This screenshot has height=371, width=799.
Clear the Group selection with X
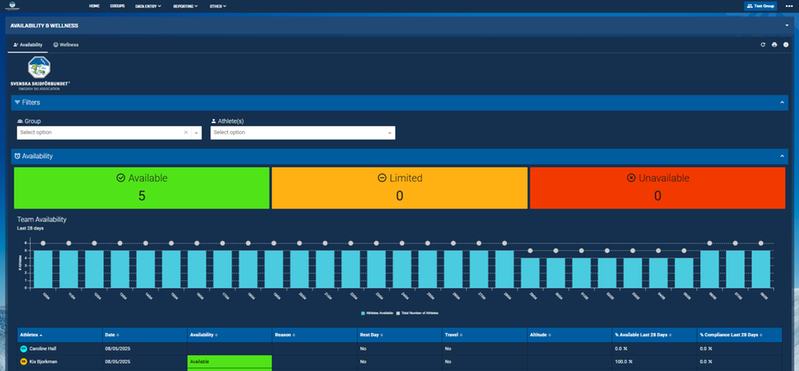(x=186, y=132)
